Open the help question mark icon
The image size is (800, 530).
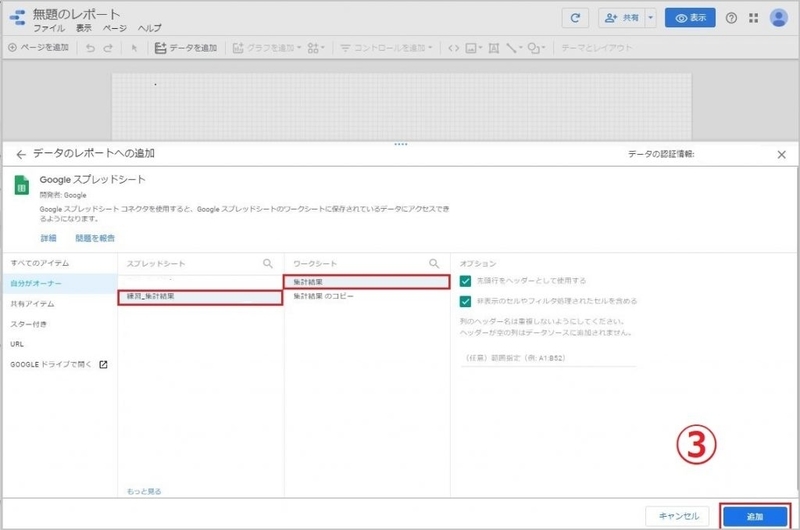point(731,18)
